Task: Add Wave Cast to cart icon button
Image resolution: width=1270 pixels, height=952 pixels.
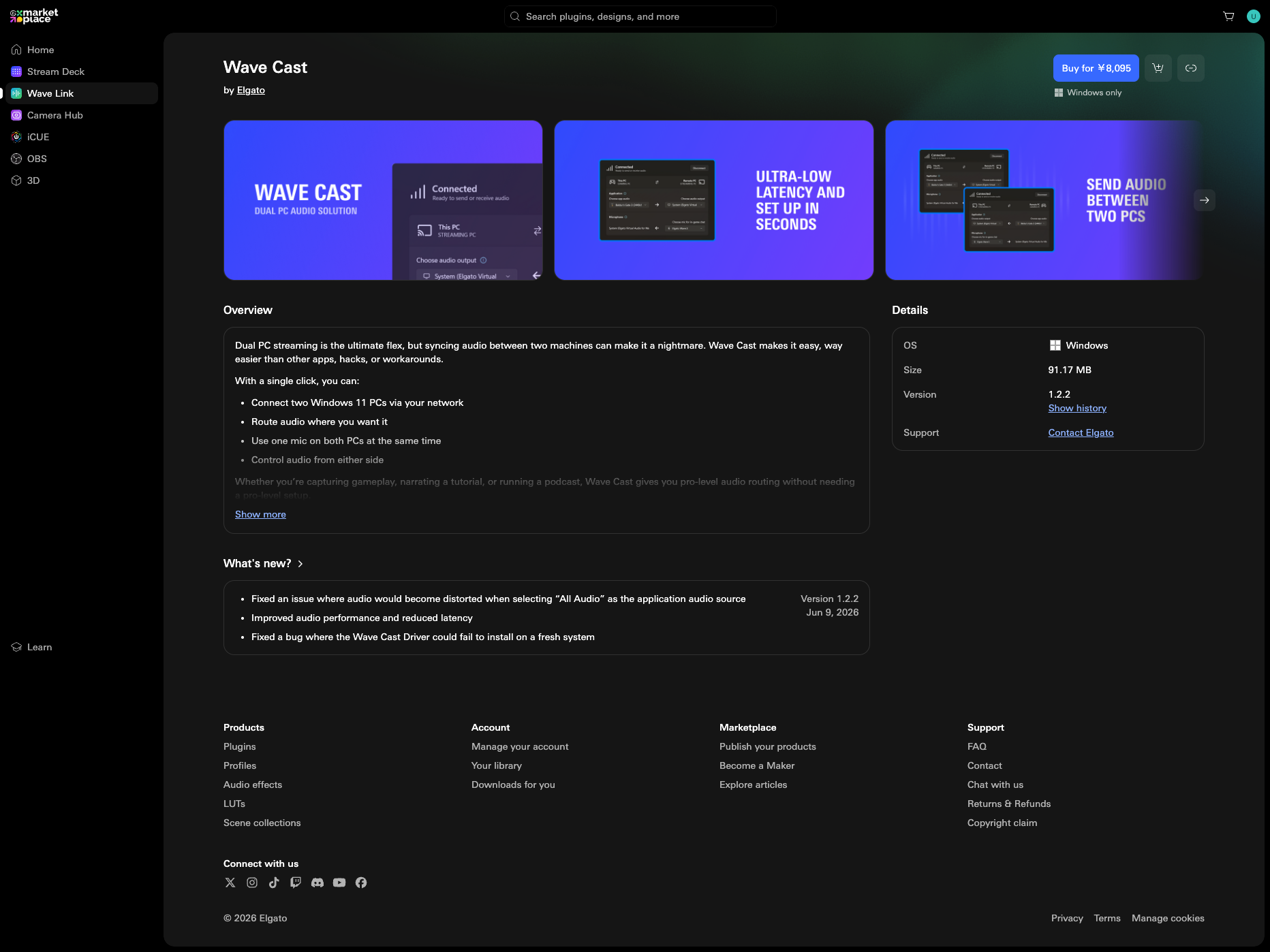Action: coord(1158,68)
